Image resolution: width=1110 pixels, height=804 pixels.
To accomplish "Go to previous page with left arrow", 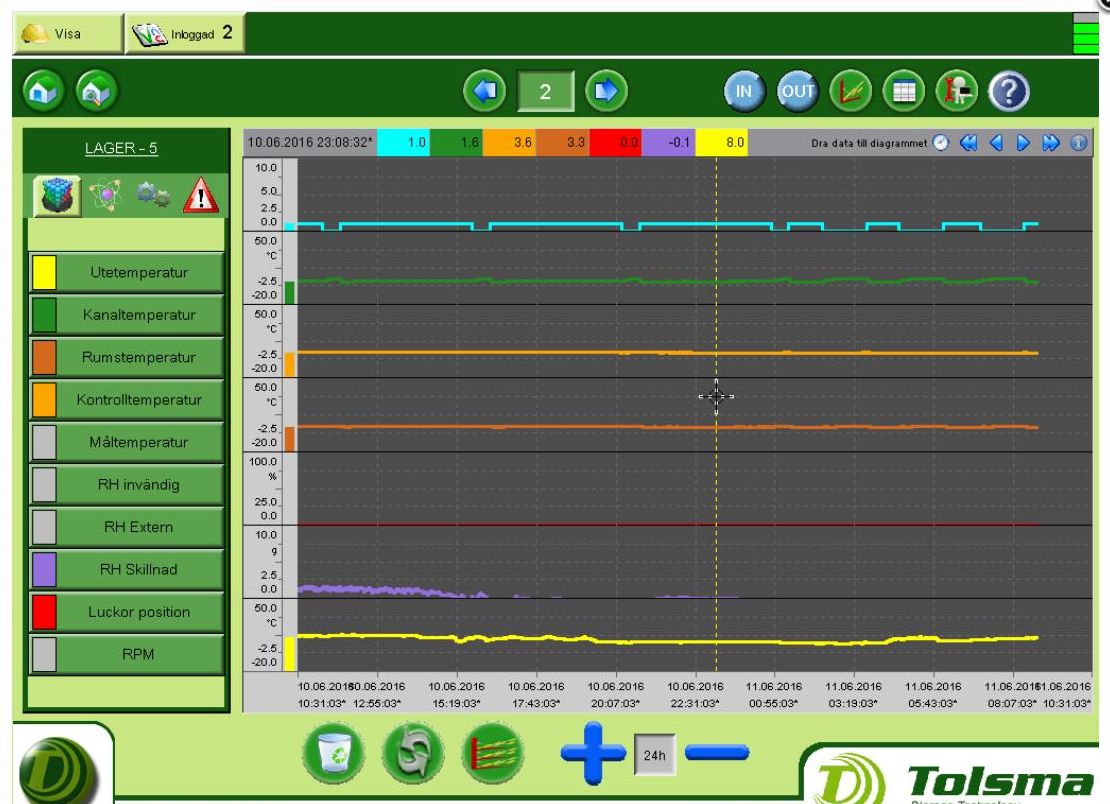I will coord(485,91).
